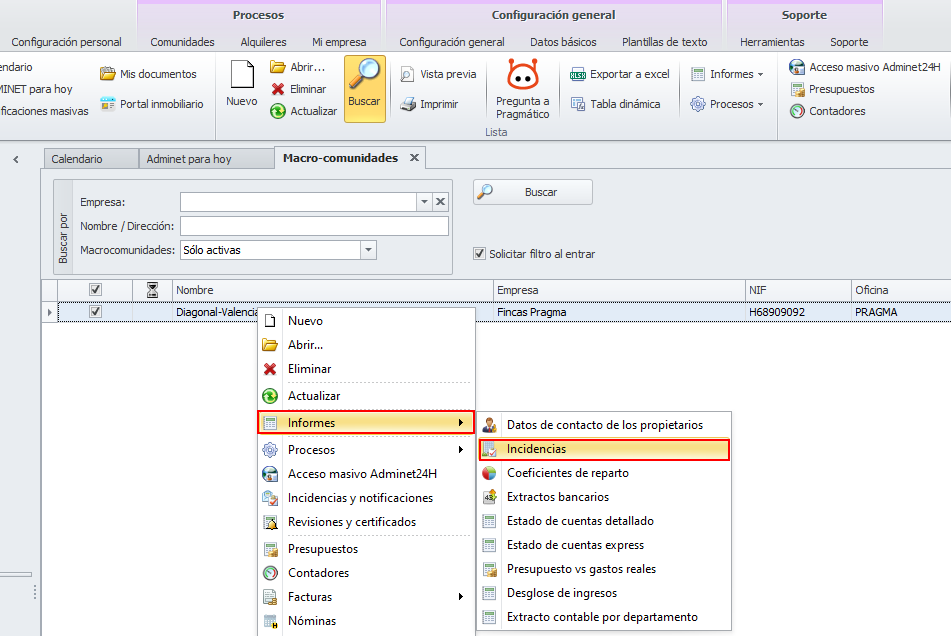951x636 pixels.
Task: Open Pregunta a Pragmático robot icon
Action: 523,78
